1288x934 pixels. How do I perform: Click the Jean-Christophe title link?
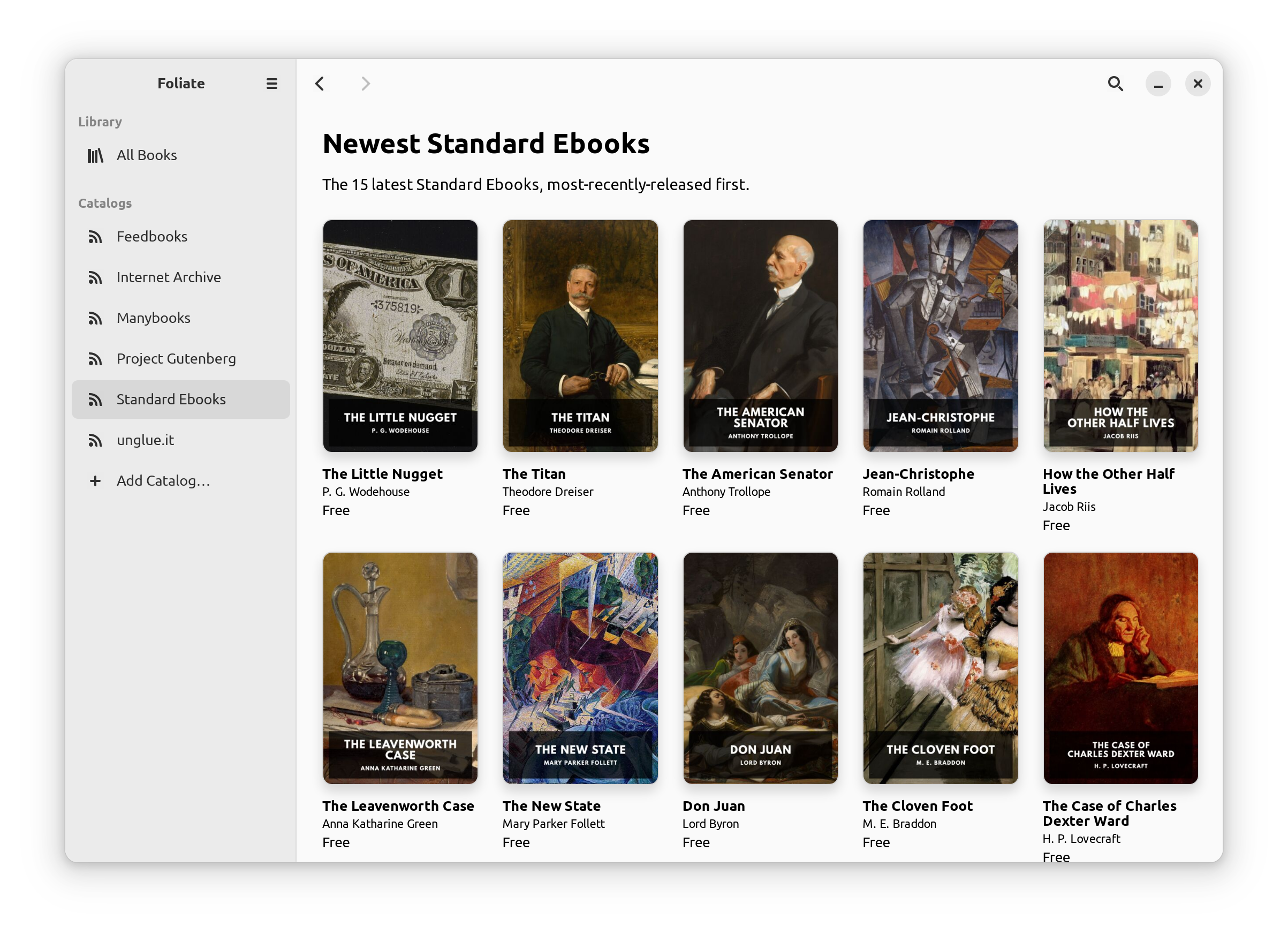coord(918,473)
